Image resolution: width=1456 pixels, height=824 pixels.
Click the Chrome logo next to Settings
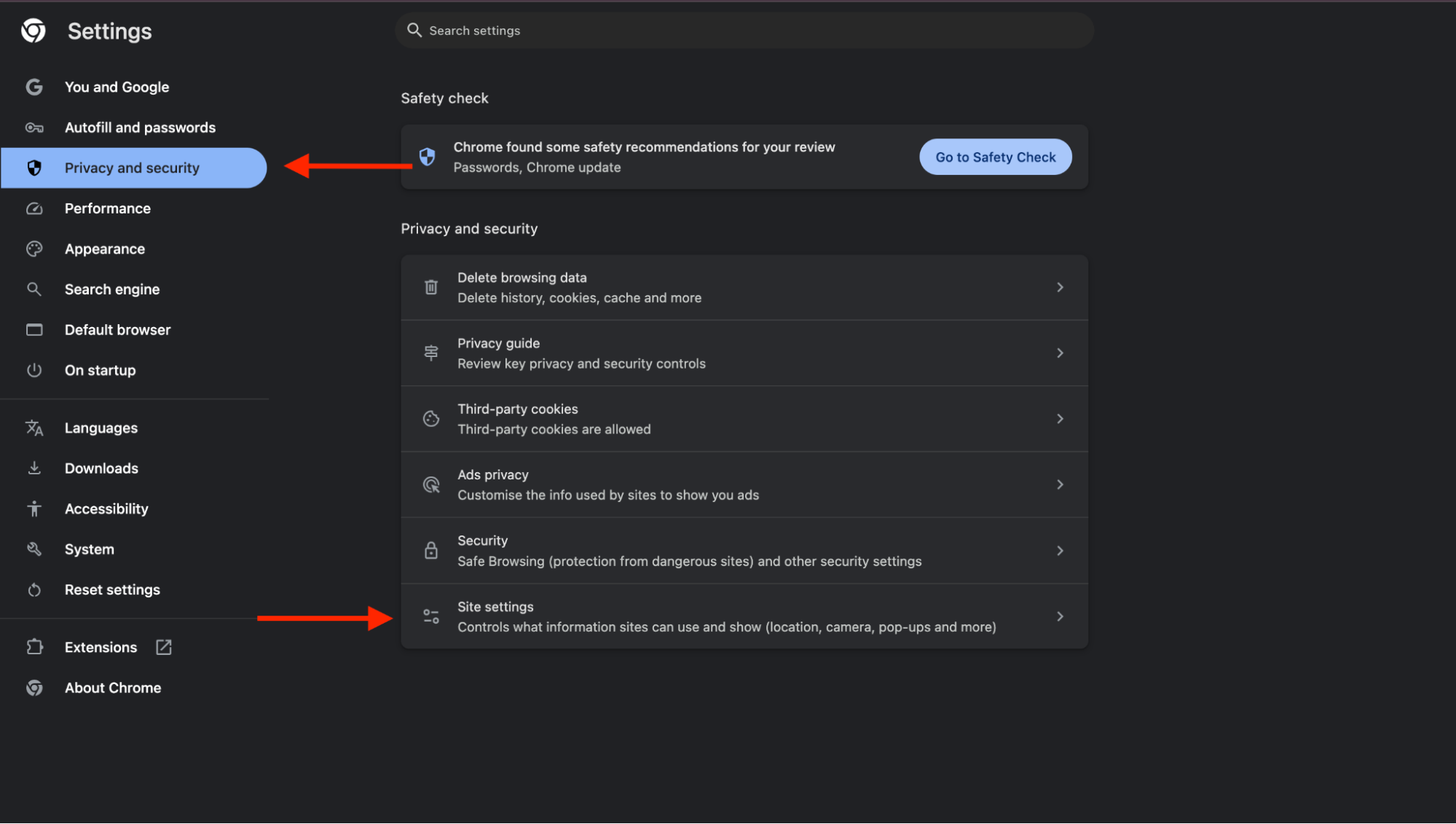pyautogui.click(x=34, y=31)
